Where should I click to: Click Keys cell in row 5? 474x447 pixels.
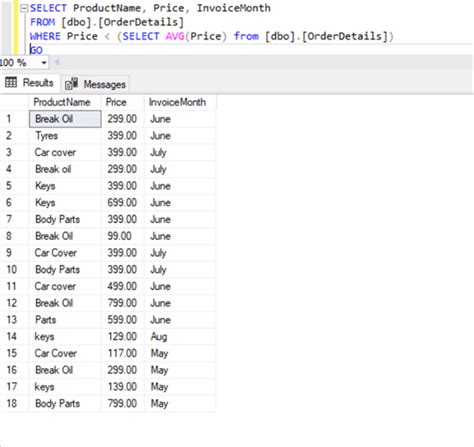[65, 186]
